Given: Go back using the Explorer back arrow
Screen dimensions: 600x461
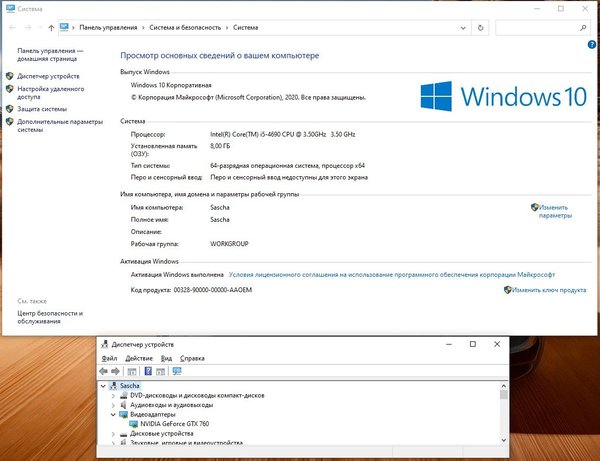Looking at the screenshot, I should [x=12, y=28].
